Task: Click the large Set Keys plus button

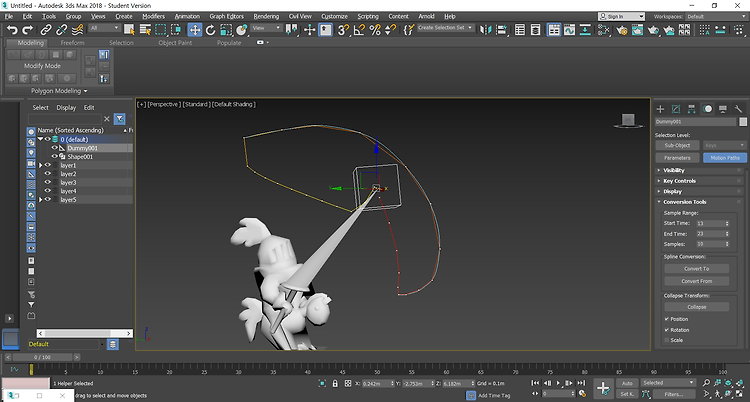Action: click(604, 388)
